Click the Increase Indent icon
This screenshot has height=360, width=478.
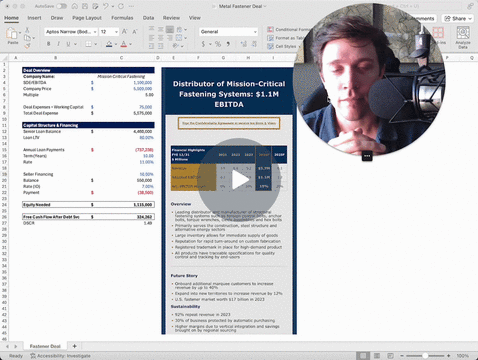(161, 46)
